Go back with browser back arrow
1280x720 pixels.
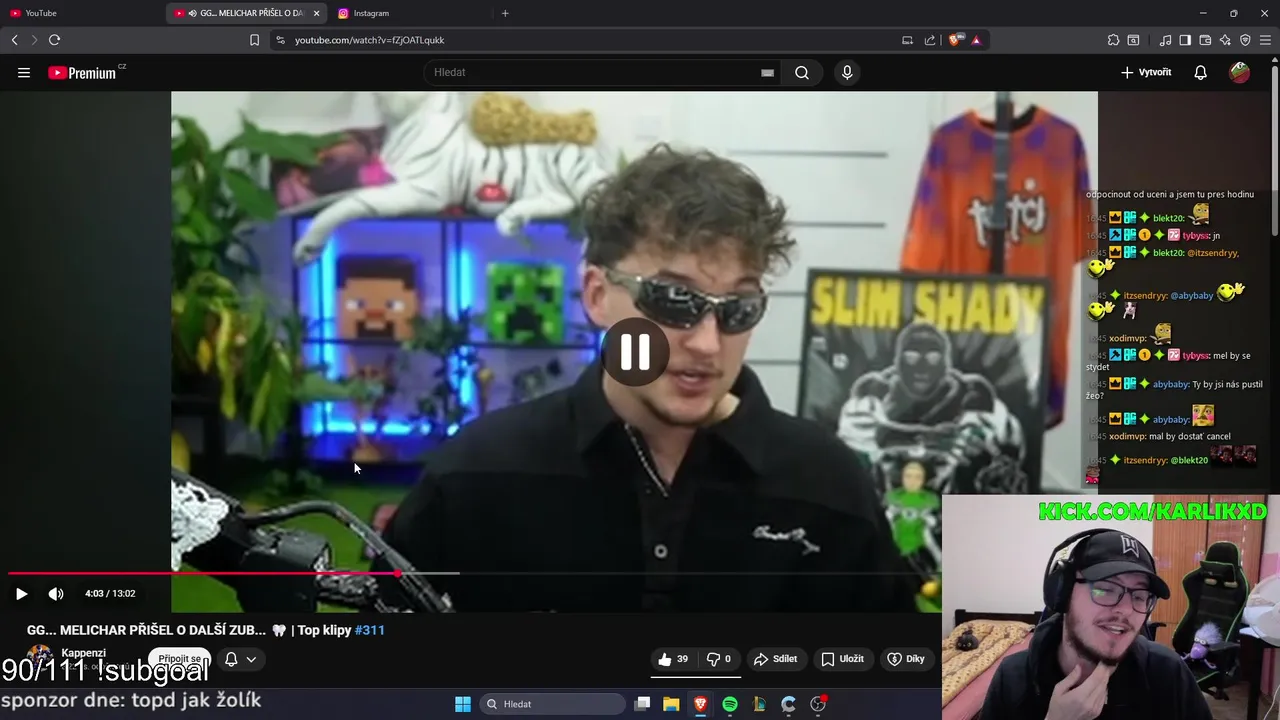(14, 40)
